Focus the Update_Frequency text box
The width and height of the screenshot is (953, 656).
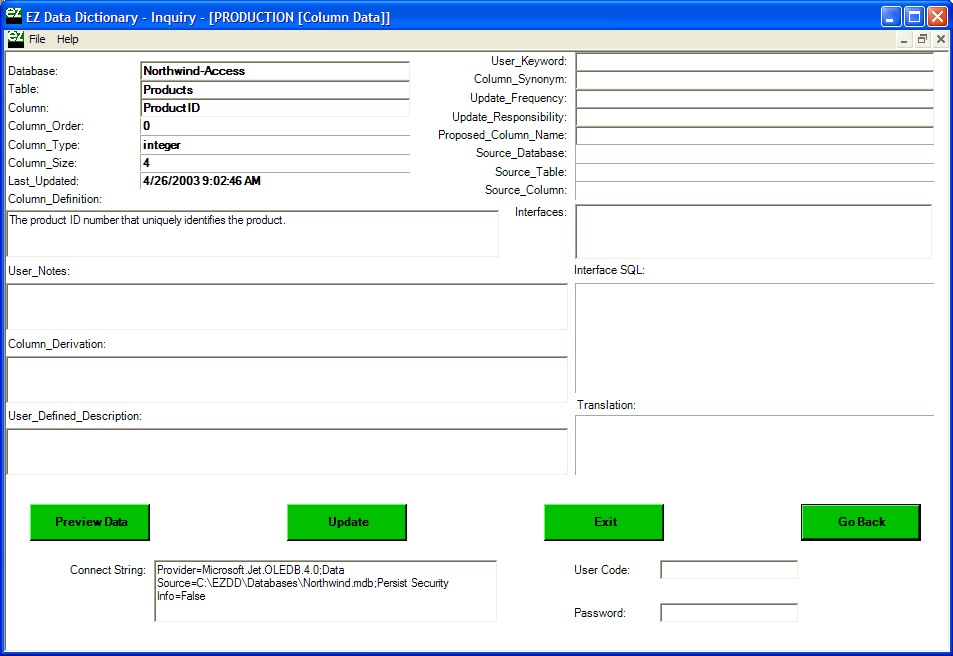pos(754,99)
